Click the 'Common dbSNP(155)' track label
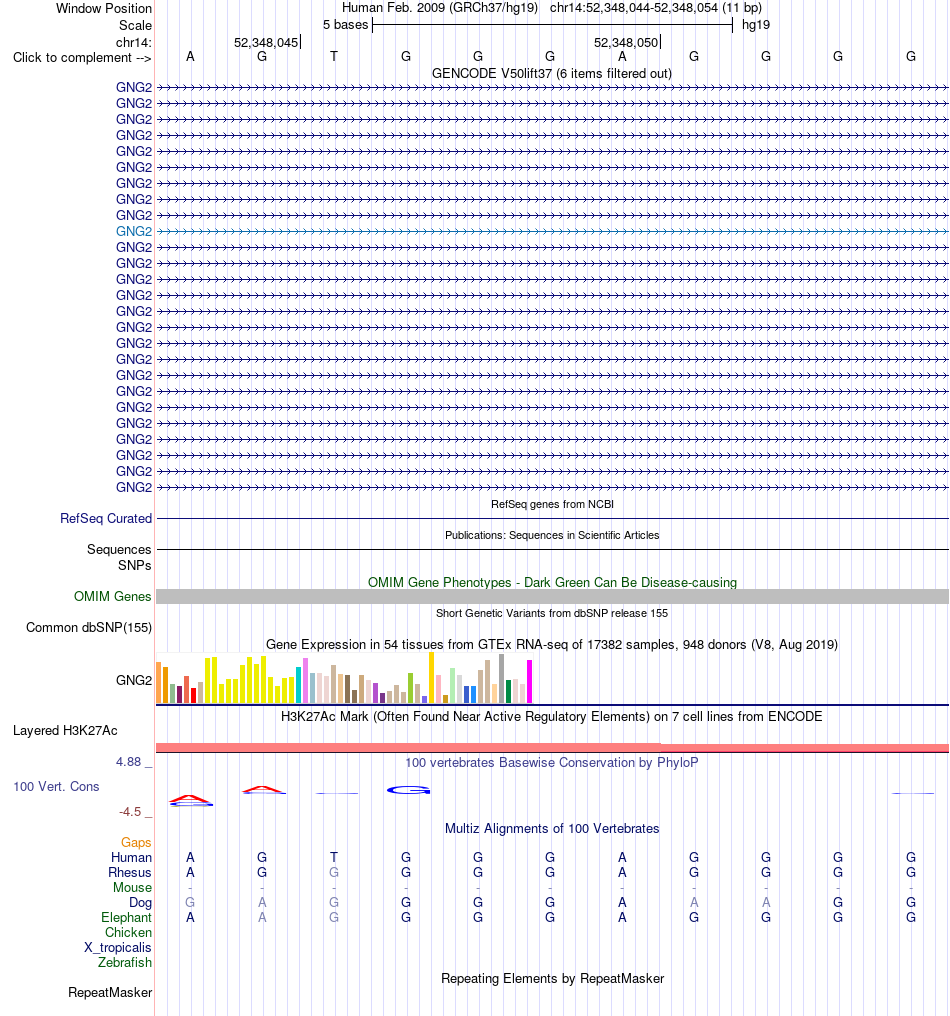This screenshot has height=1016, width=950. (89, 627)
